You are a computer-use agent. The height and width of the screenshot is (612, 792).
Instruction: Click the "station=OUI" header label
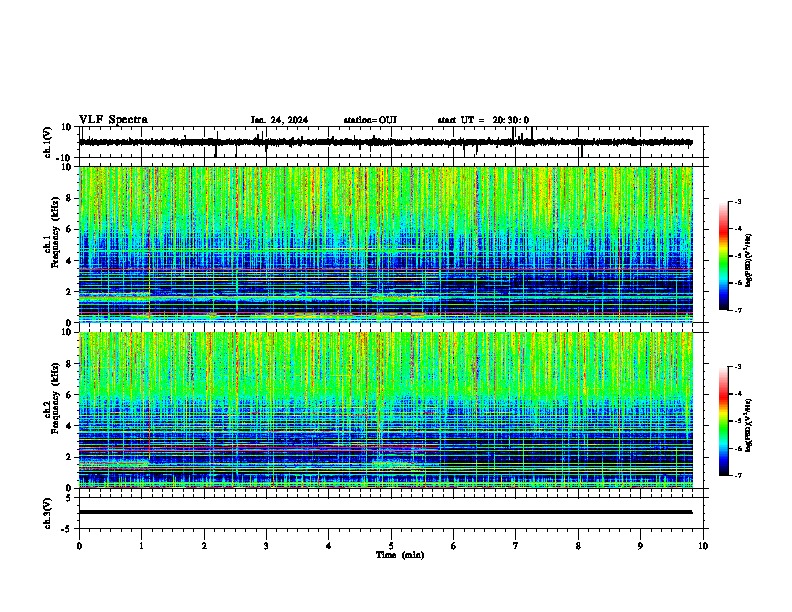point(370,120)
